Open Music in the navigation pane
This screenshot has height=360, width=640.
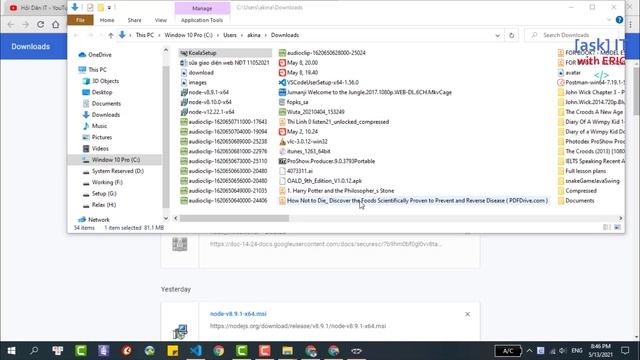(99, 126)
